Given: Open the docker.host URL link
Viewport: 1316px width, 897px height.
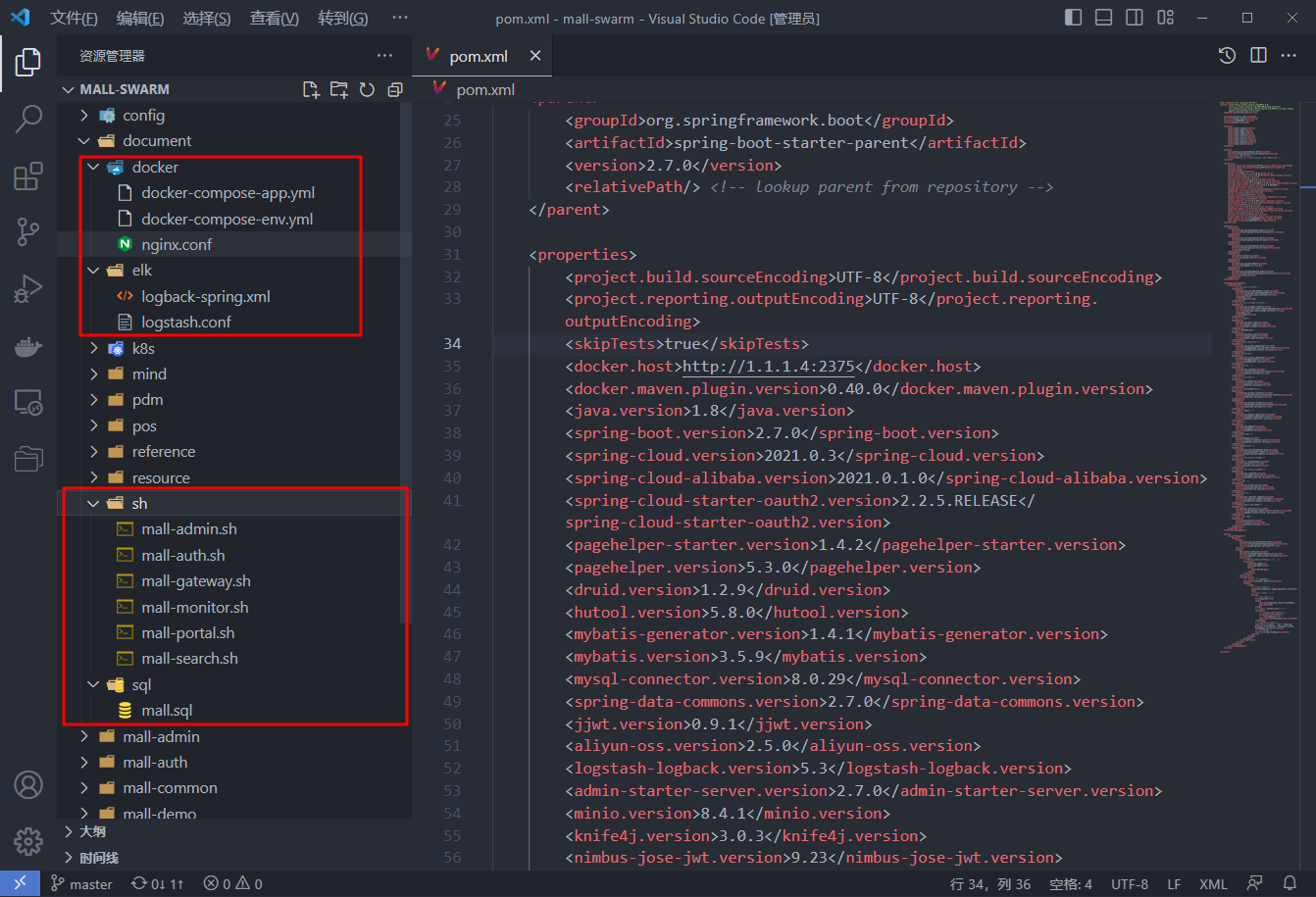Looking at the screenshot, I should [767, 366].
